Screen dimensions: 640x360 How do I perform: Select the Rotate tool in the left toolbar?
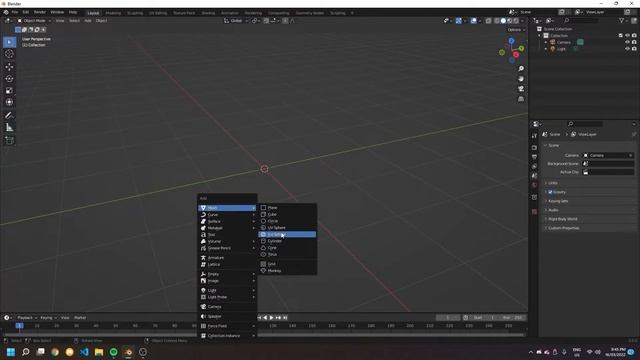(x=9, y=78)
